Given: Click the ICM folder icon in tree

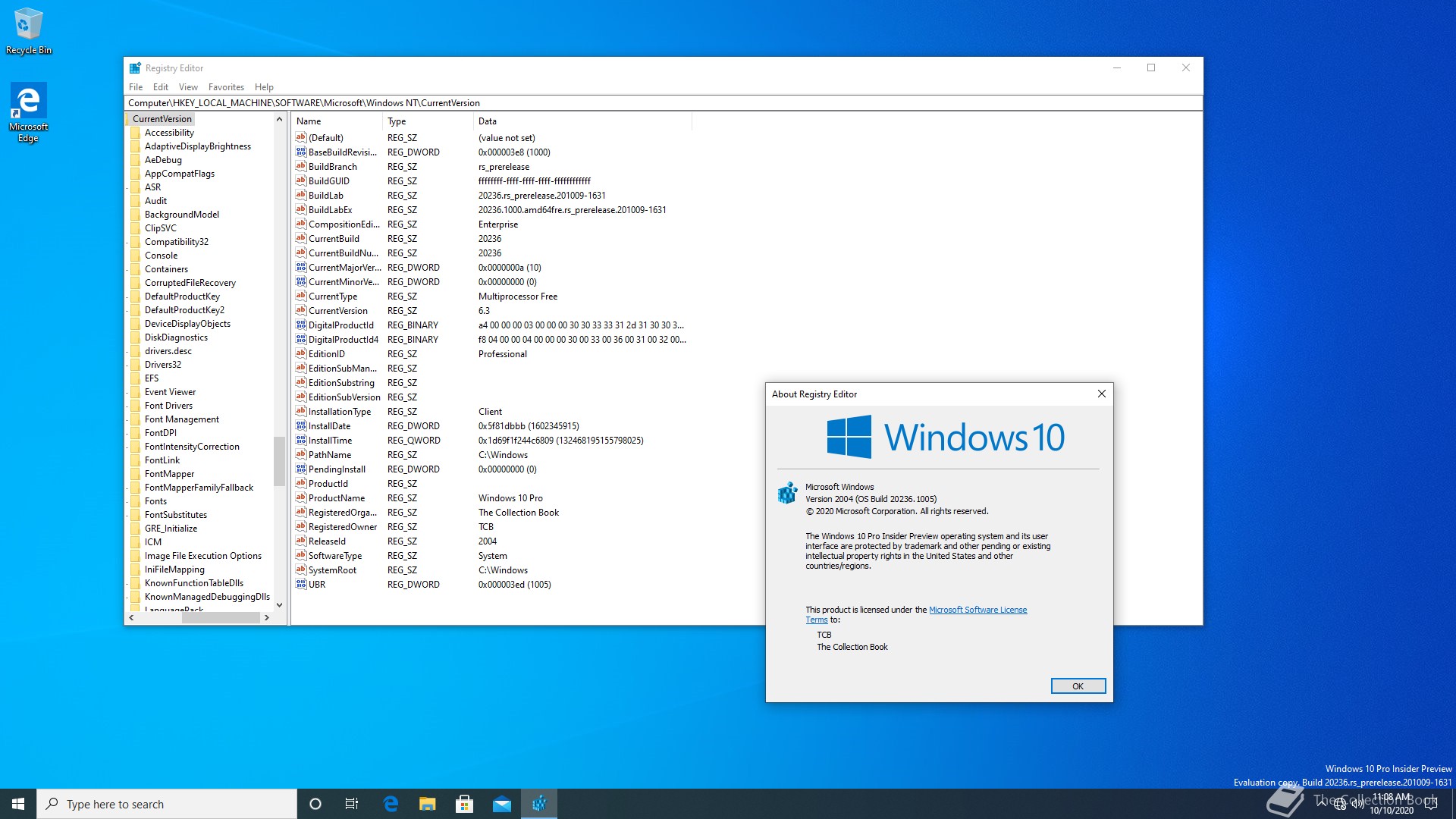Looking at the screenshot, I should 136,542.
